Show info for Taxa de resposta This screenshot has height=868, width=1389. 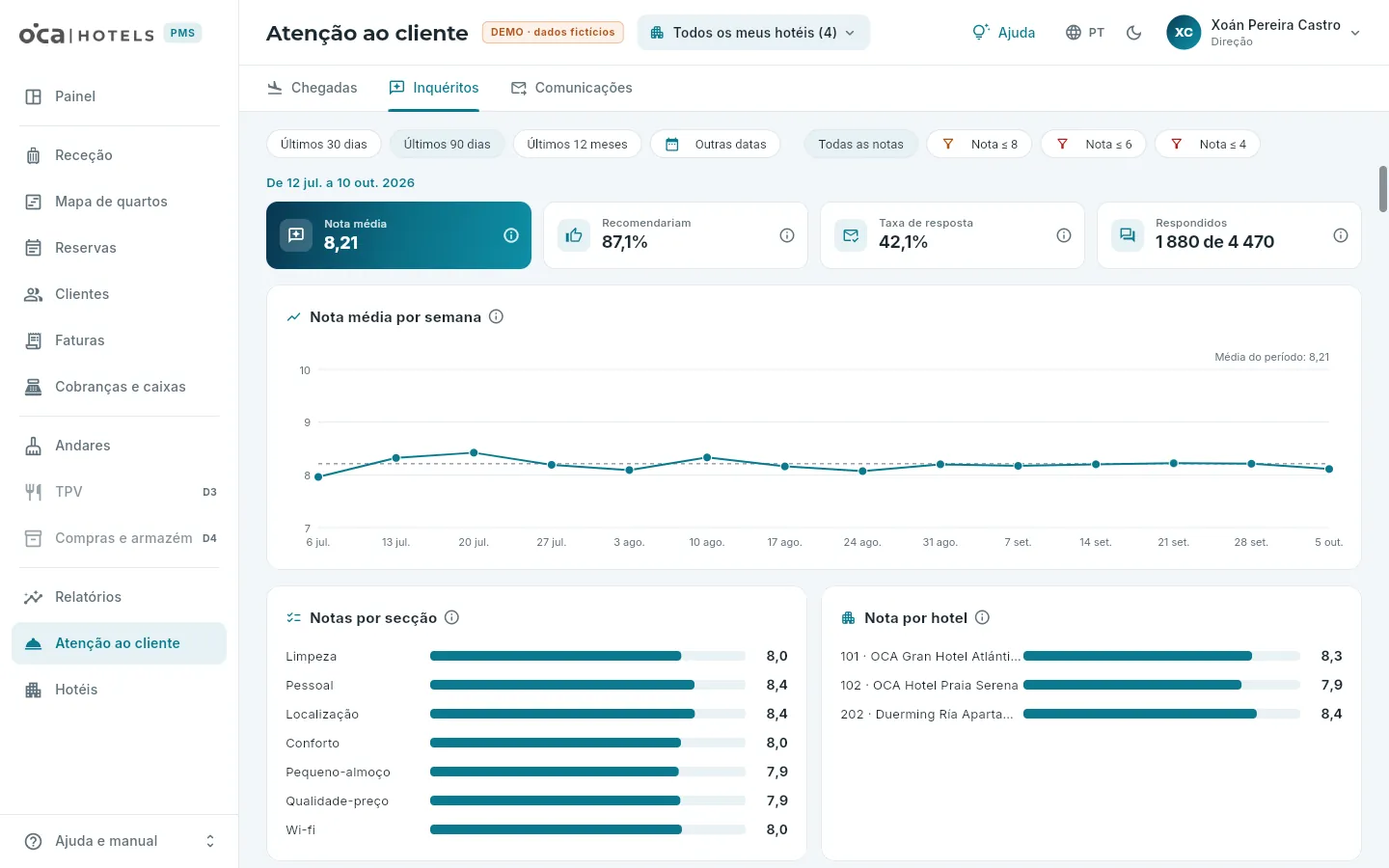coord(1064,235)
